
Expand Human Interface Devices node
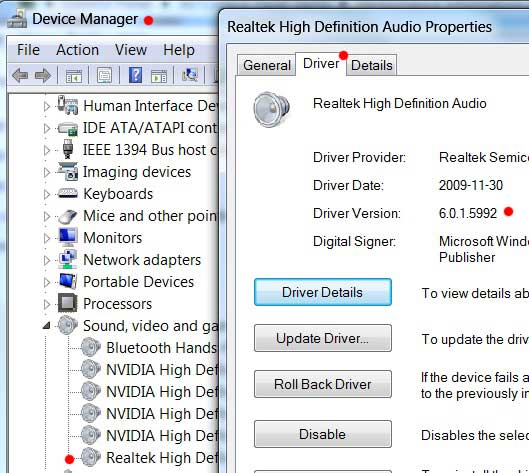(47, 106)
